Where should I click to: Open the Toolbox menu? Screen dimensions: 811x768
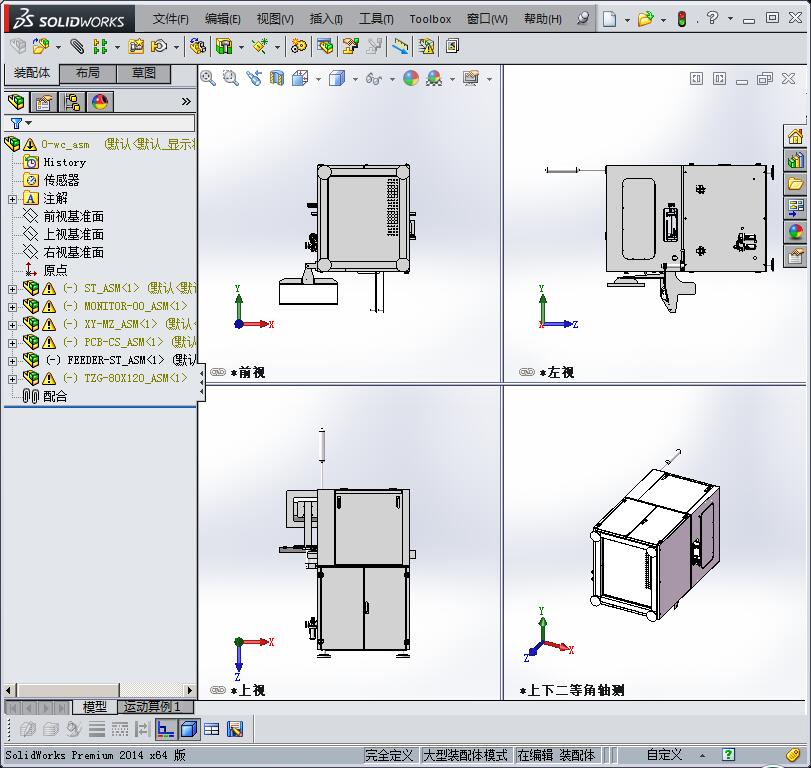click(x=430, y=19)
